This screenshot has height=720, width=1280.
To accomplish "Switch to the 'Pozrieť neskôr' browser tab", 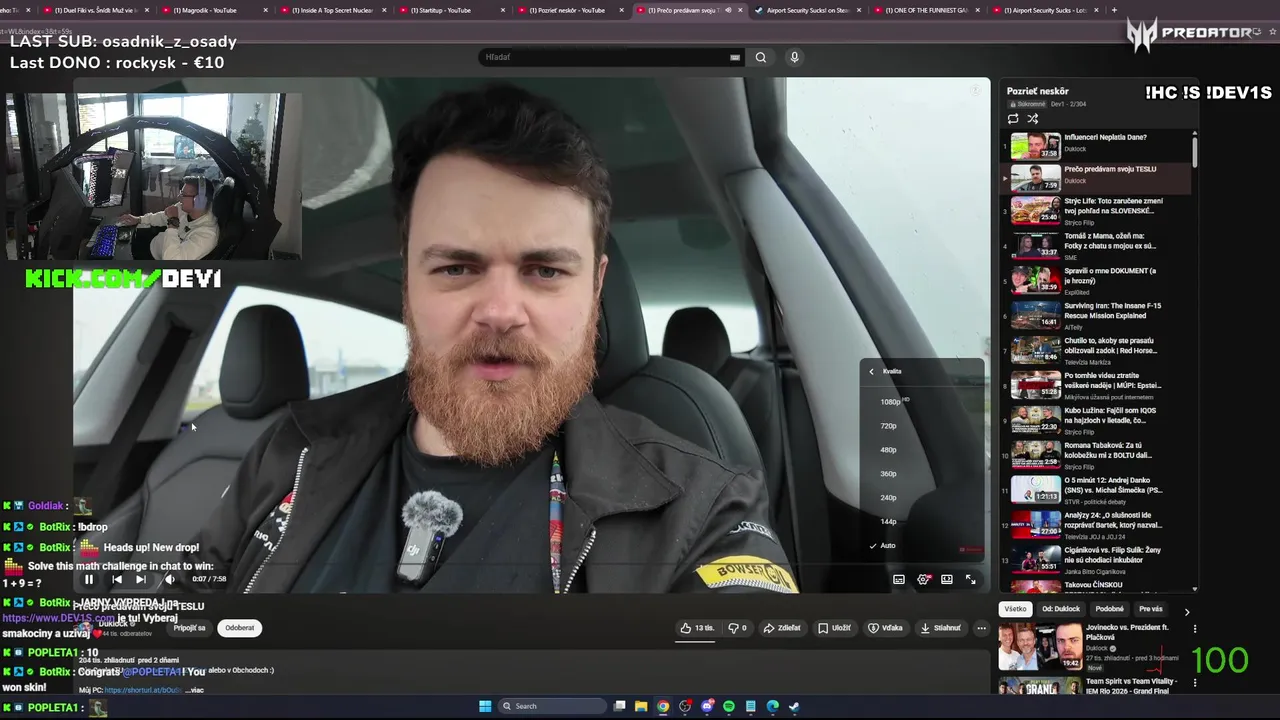I will click(x=568, y=10).
